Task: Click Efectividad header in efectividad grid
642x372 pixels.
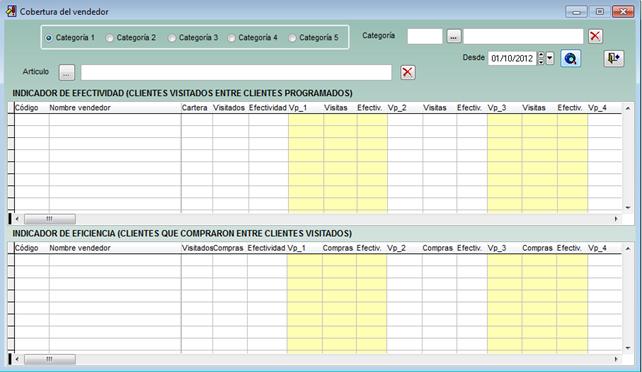Action: click(x=267, y=108)
